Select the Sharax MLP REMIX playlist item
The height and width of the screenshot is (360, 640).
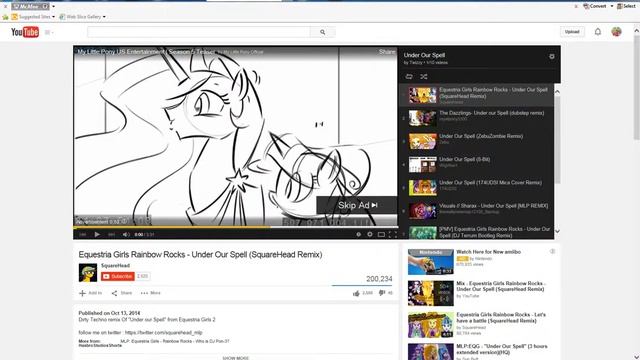pos(476,211)
